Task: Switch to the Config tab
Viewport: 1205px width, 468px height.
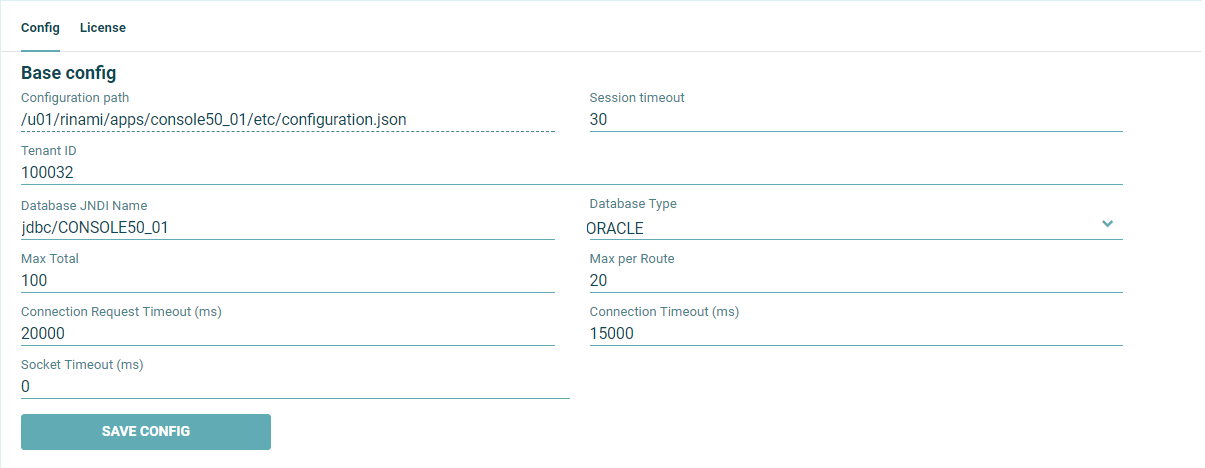Action: [x=40, y=28]
